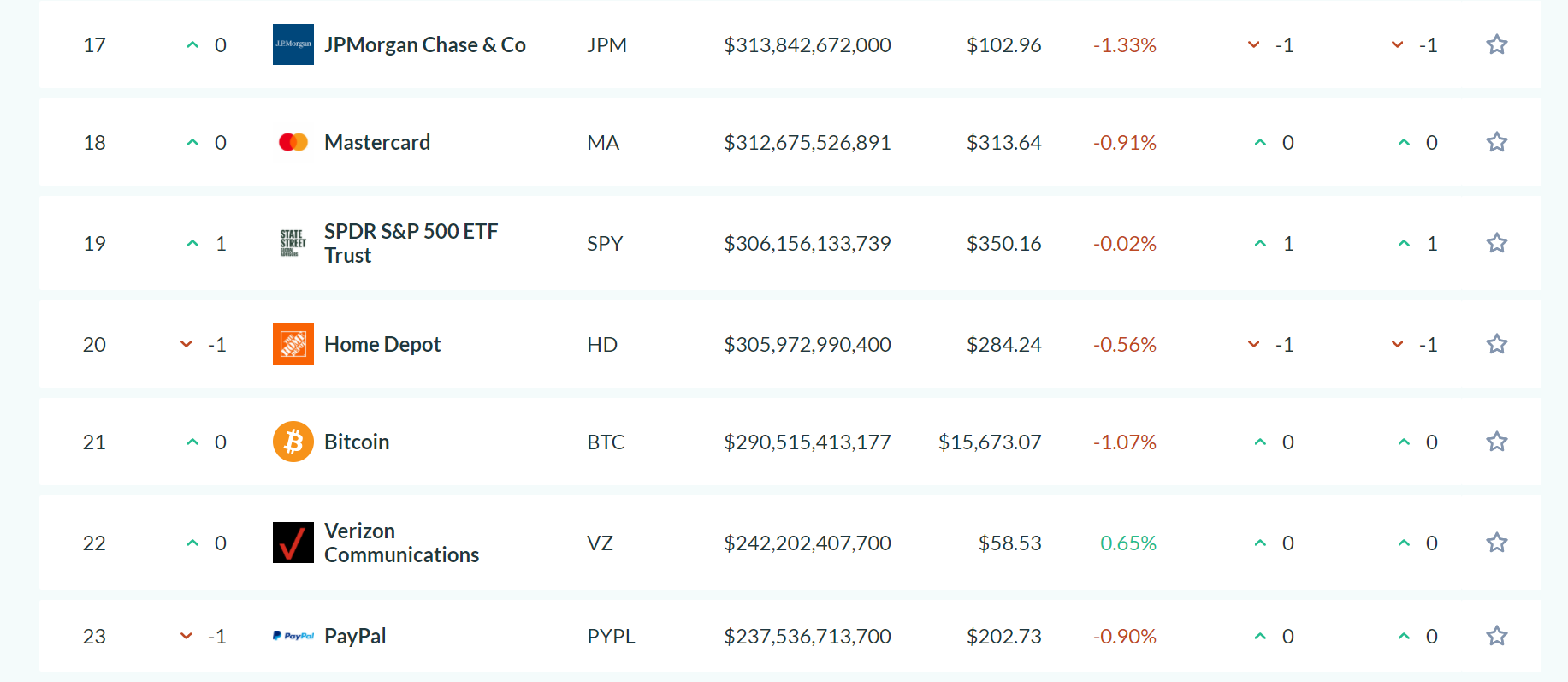Open the JPMorgan Chase & Co link

tap(424, 44)
